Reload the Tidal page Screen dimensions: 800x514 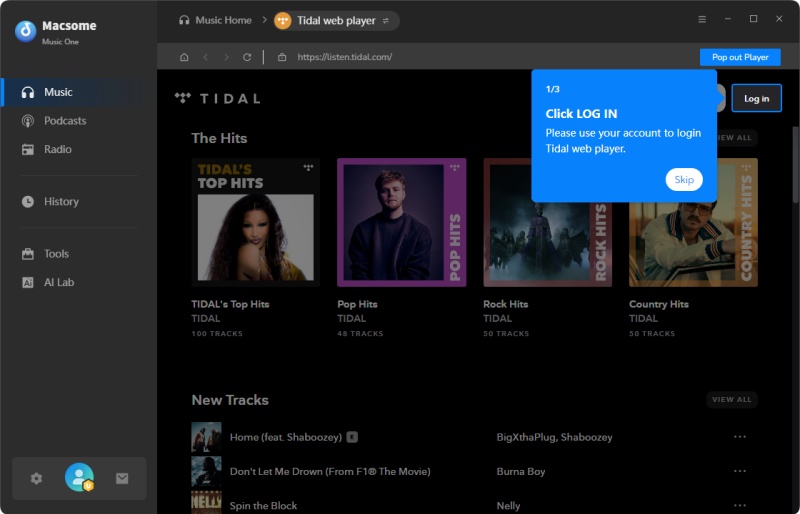[247, 57]
